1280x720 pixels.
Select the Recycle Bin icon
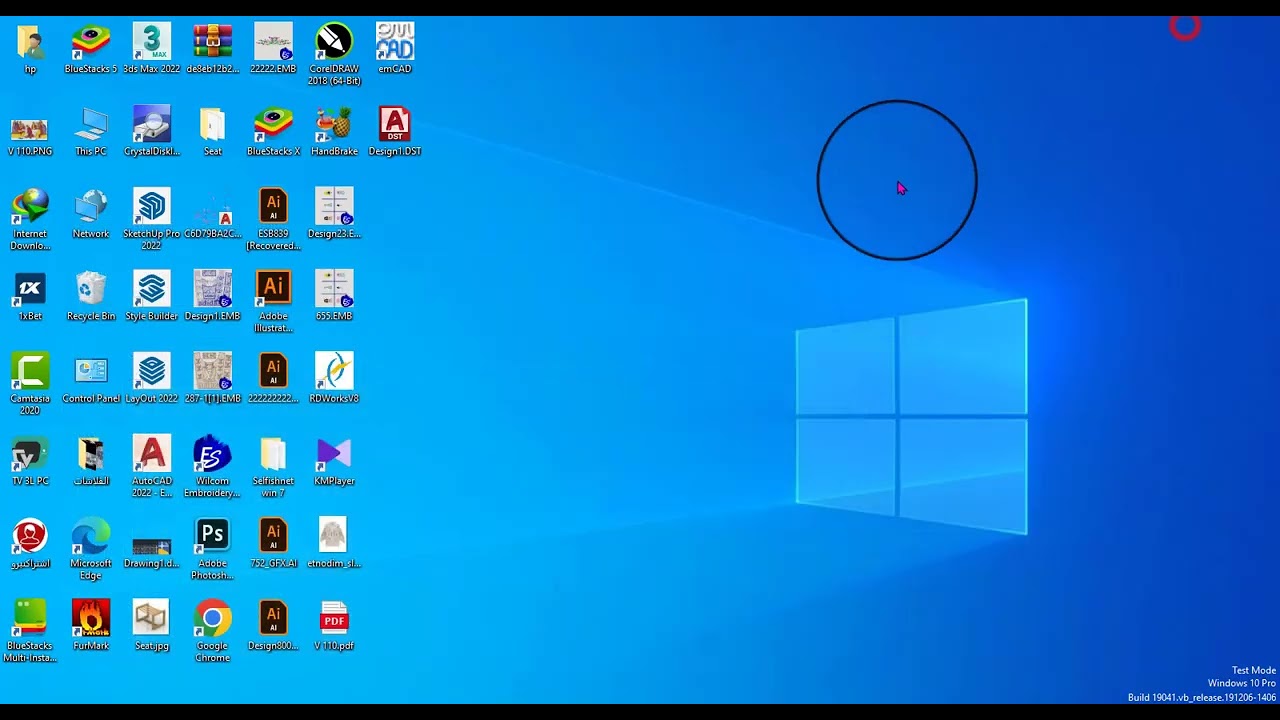[x=91, y=289]
